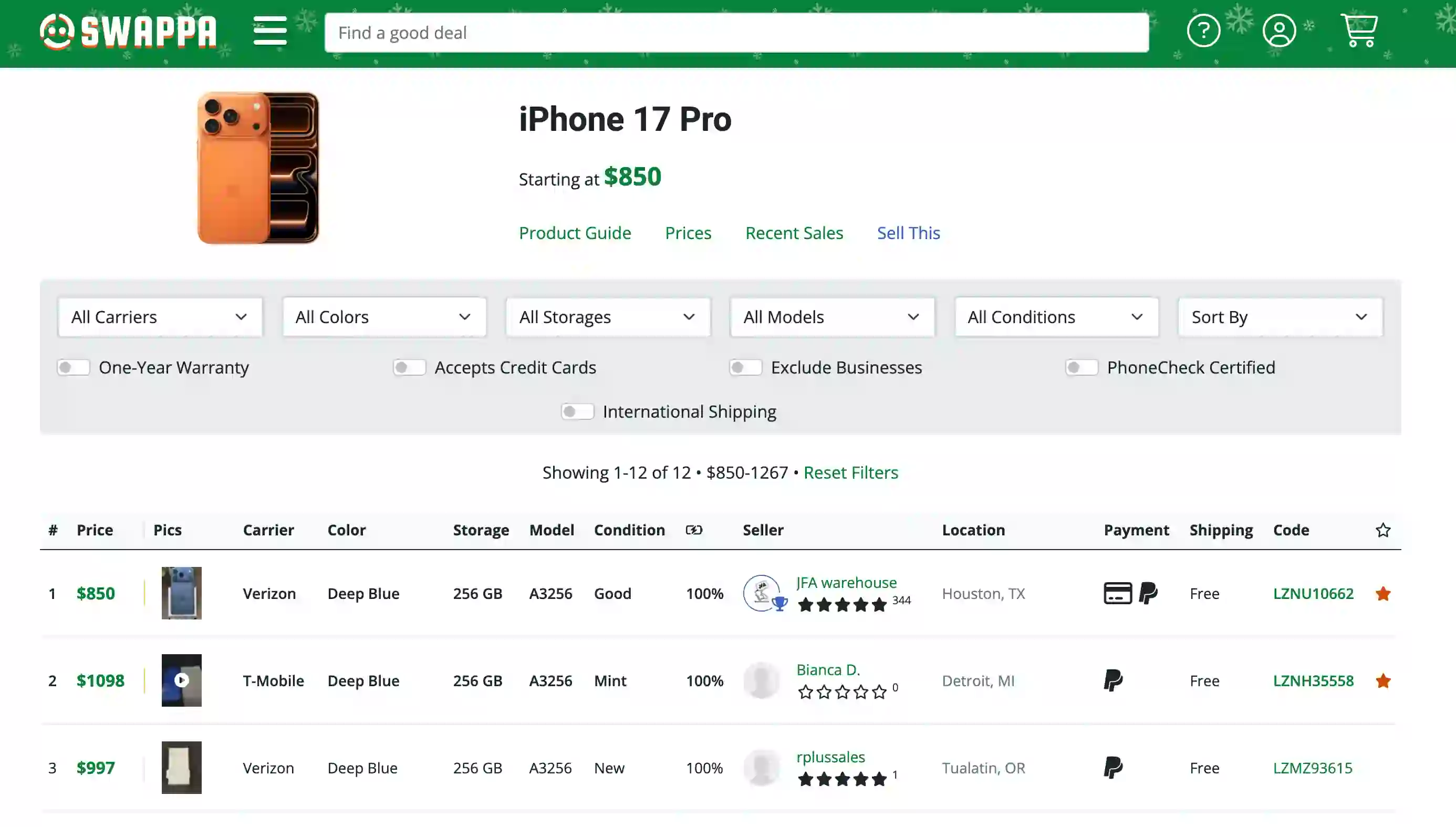Click the Reset Filters link
Image resolution: width=1456 pixels, height=827 pixels.
[x=850, y=472]
